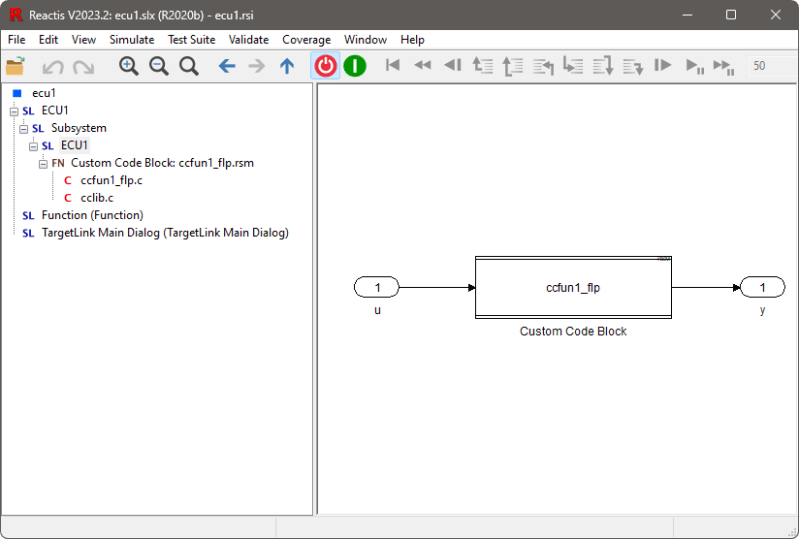Disable Simulator with the red power button
Screen dimensions: 799x539
pos(325,66)
